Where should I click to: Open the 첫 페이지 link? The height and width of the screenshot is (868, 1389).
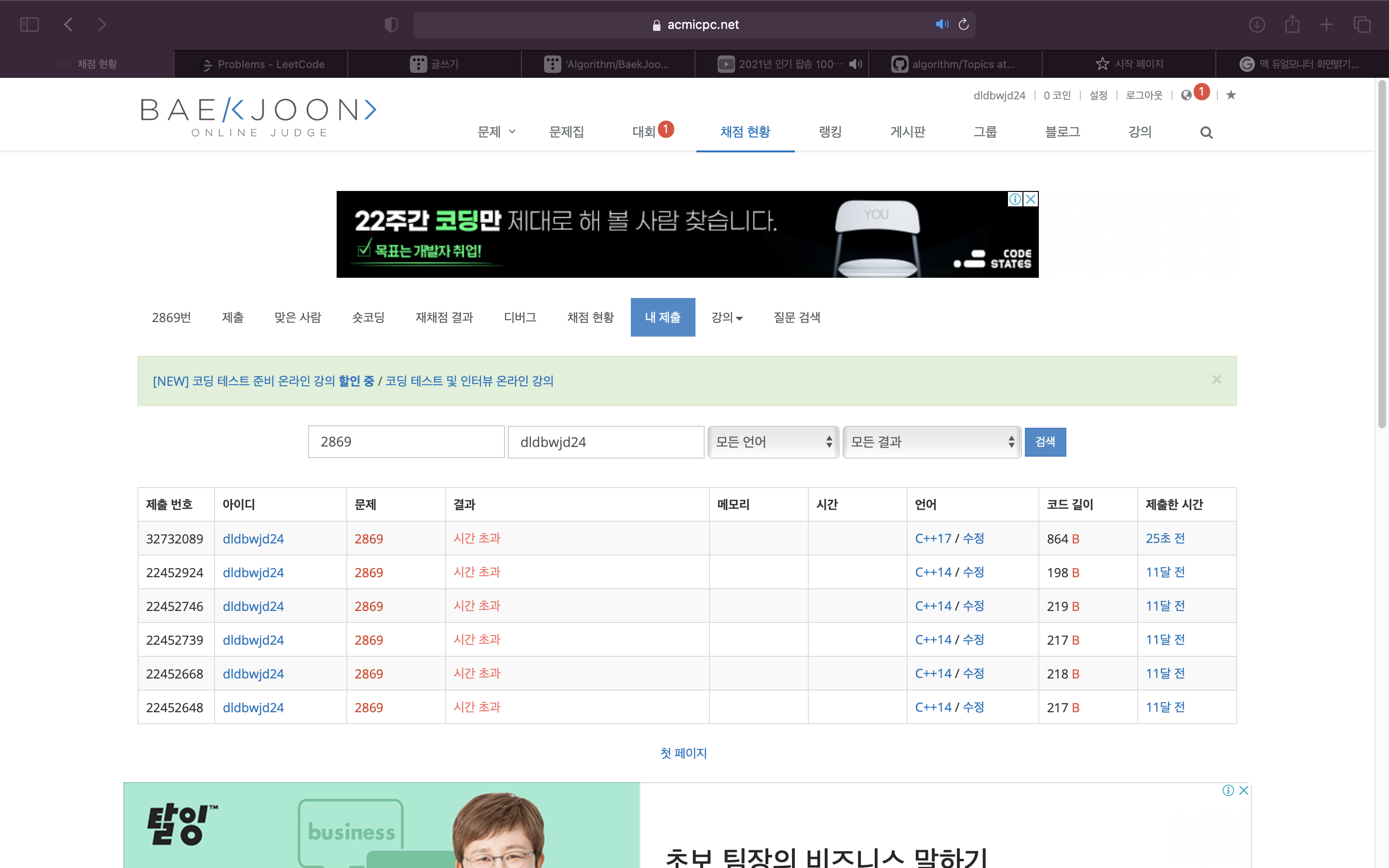683,753
